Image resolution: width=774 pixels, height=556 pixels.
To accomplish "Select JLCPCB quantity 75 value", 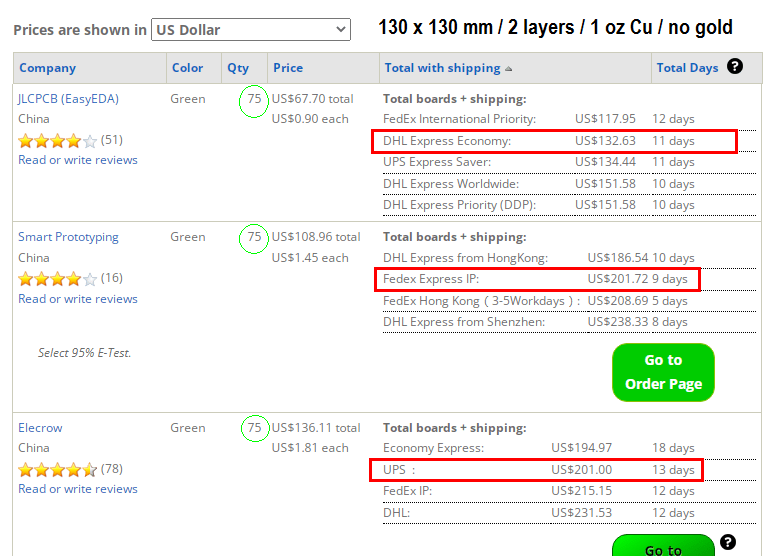I will [254, 99].
